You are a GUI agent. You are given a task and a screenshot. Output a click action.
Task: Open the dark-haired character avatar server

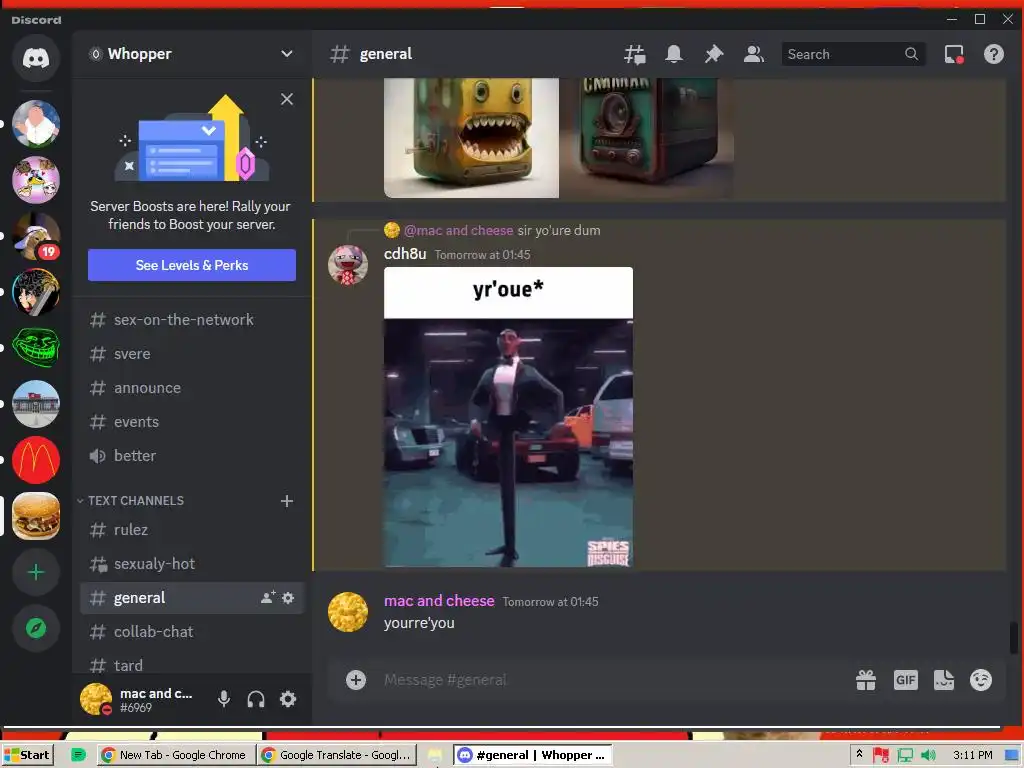coord(36,292)
